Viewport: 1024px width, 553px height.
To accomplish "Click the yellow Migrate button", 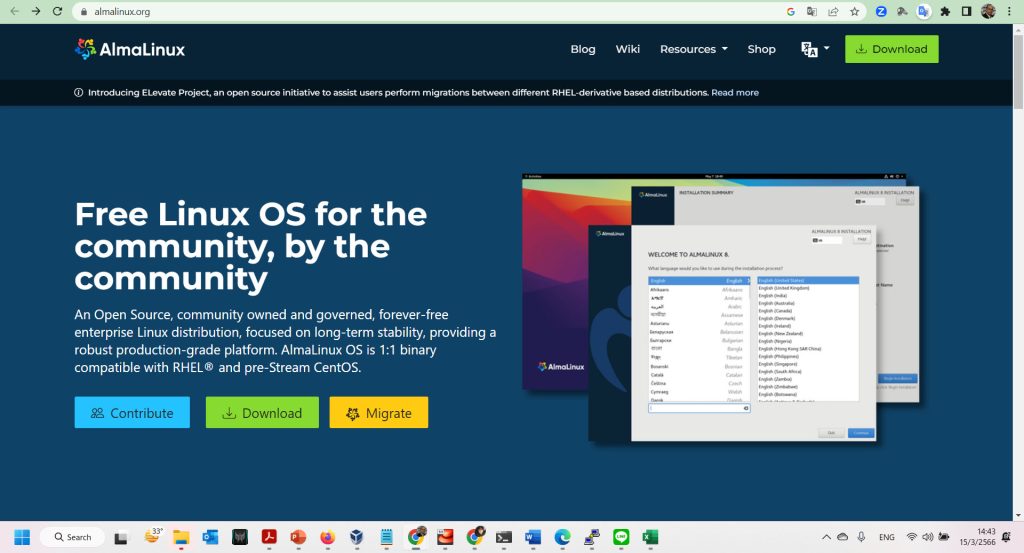I will point(378,413).
